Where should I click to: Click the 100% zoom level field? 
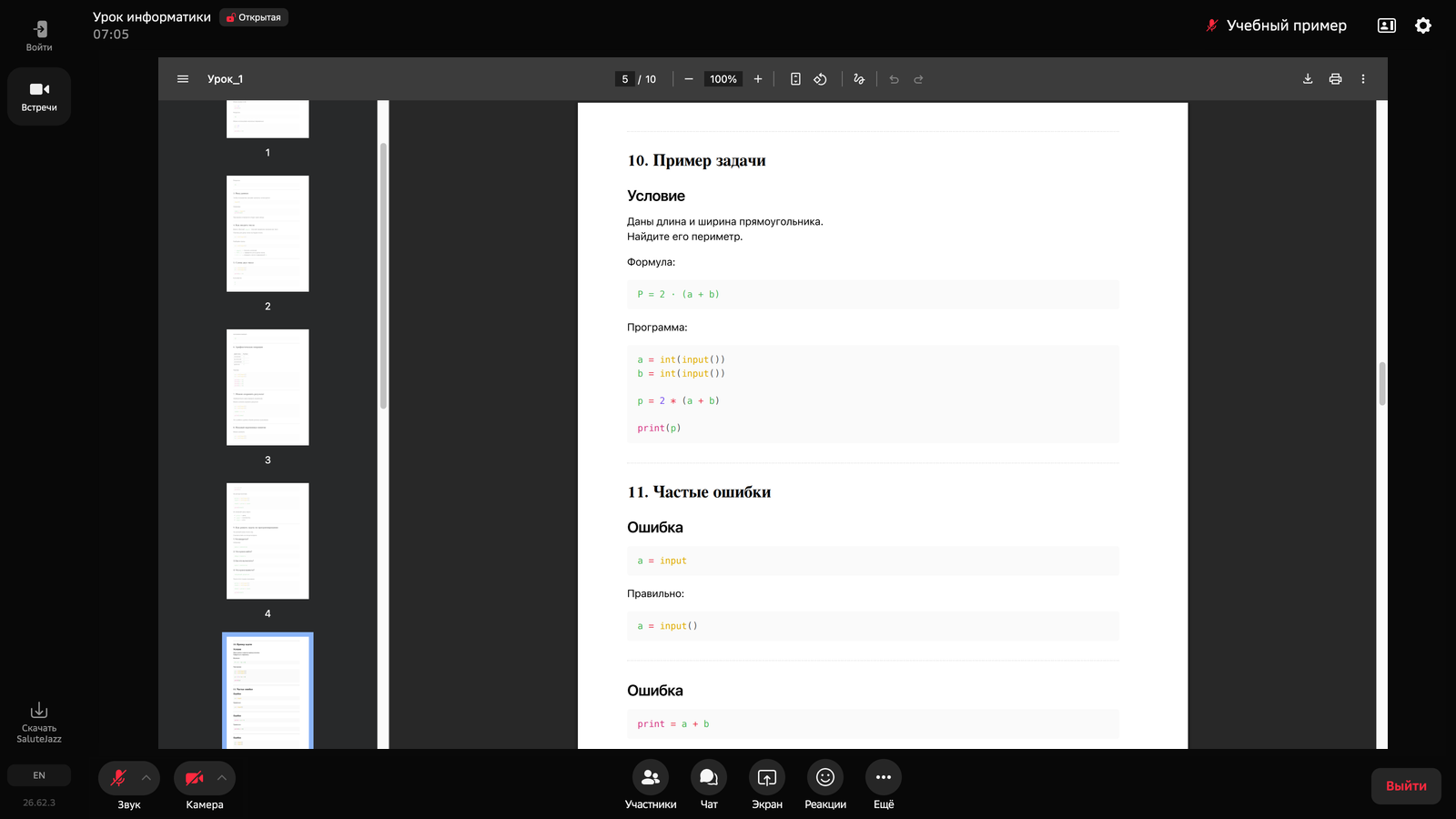click(x=723, y=79)
